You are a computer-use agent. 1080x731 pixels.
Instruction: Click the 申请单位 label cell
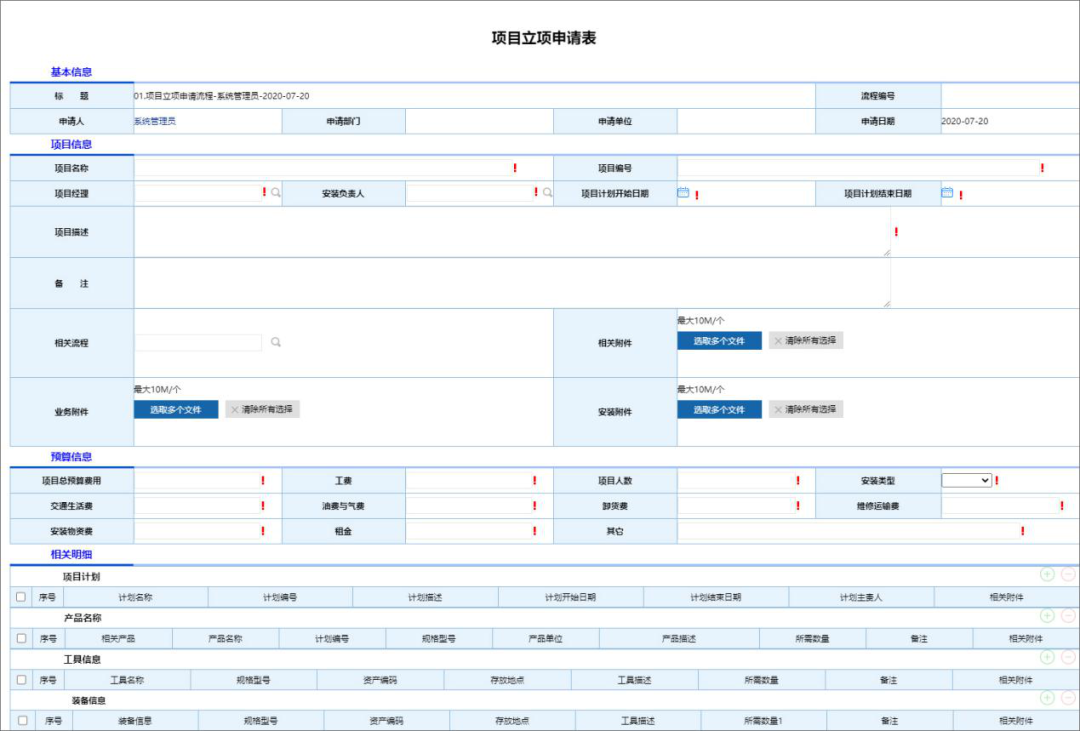pos(615,121)
